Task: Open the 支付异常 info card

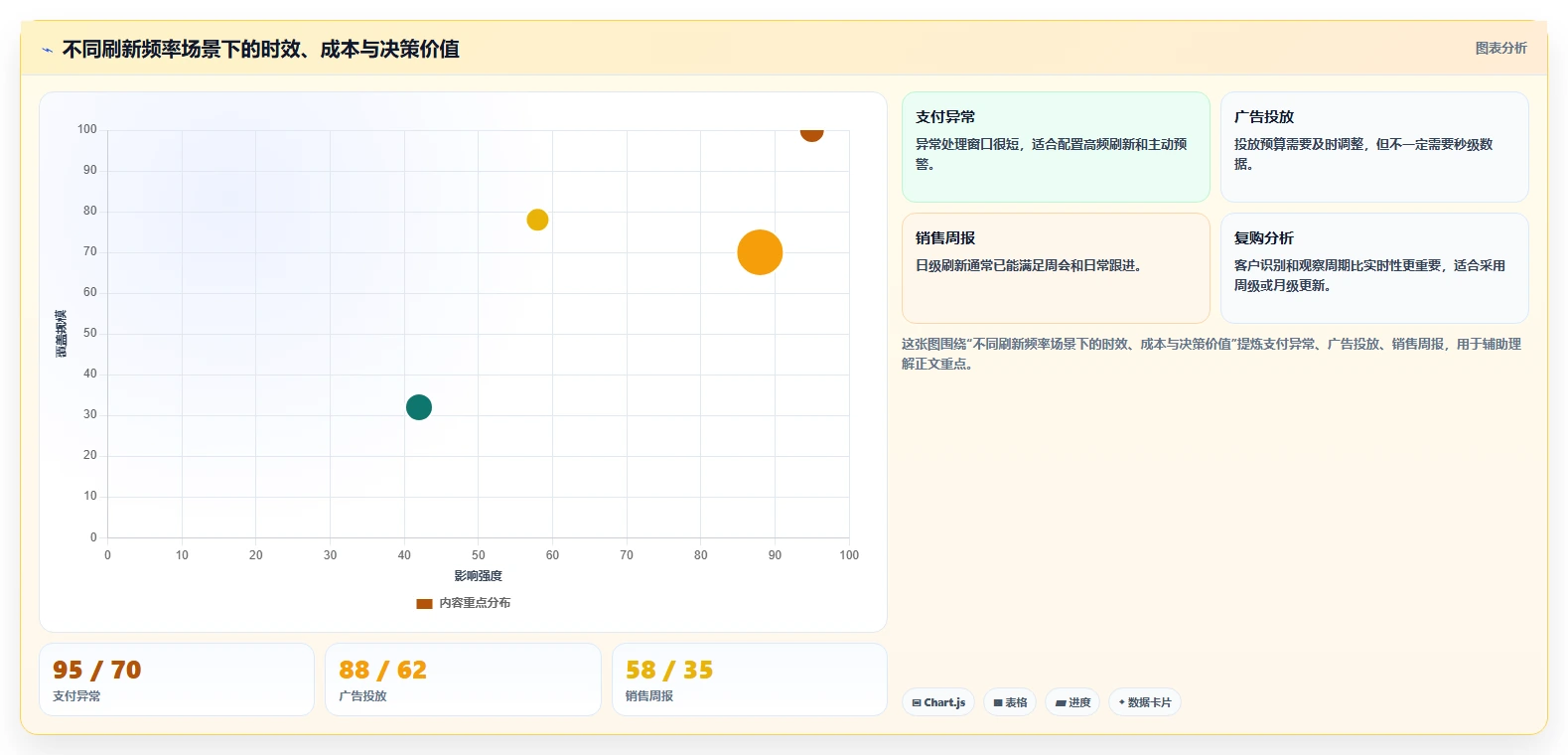Action: [1056, 147]
